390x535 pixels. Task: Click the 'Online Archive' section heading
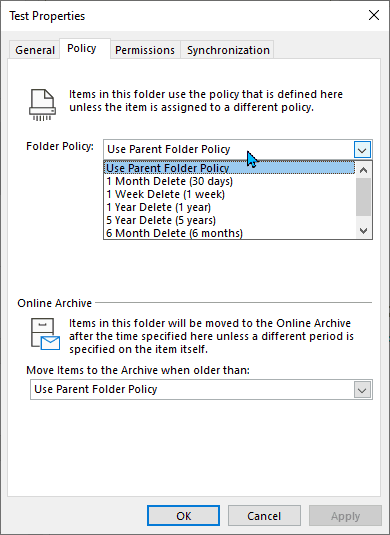coord(55,303)
